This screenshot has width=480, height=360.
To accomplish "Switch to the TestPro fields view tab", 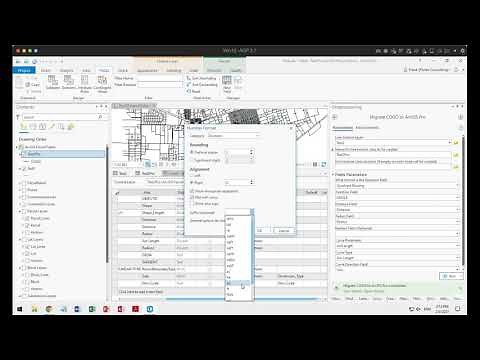I will coord(146,173).
